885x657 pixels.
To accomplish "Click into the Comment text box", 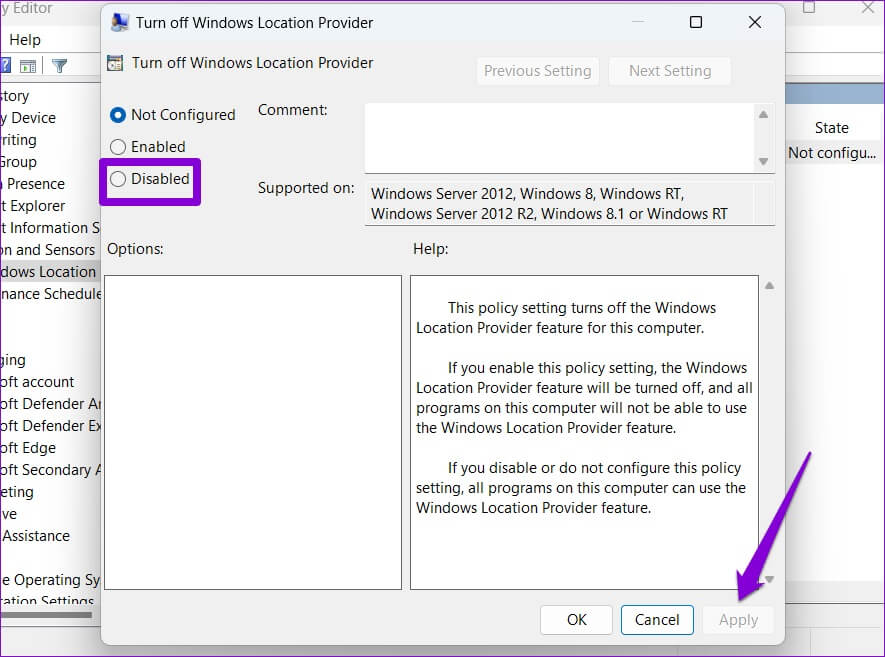I will [x=559, y=138].
